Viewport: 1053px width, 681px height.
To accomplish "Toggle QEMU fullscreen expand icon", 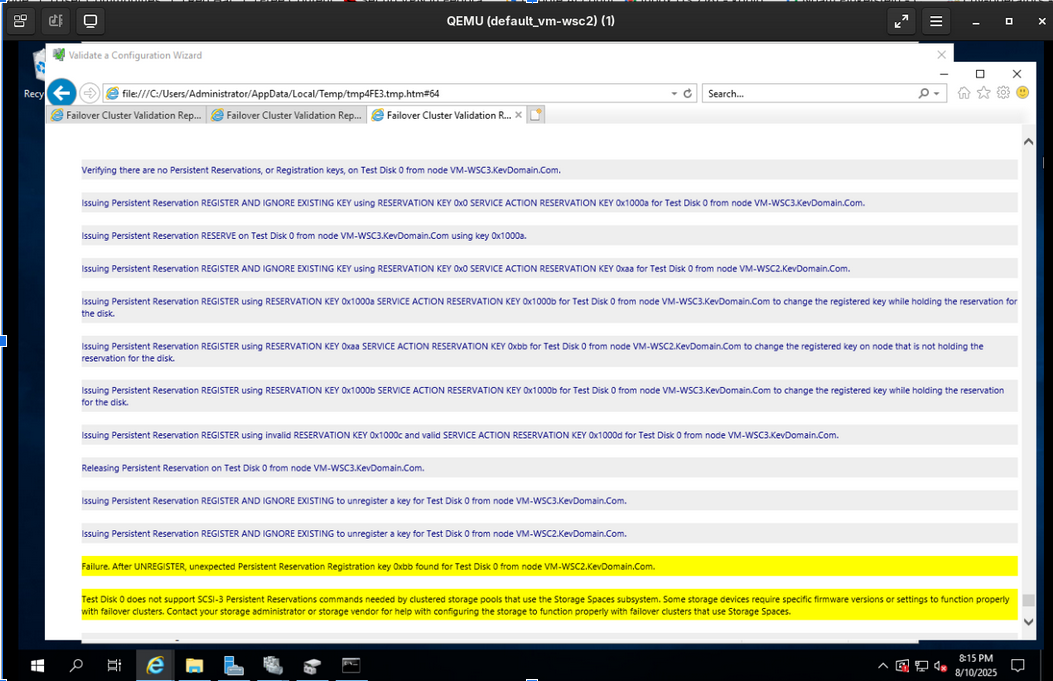I will [901, 21].
